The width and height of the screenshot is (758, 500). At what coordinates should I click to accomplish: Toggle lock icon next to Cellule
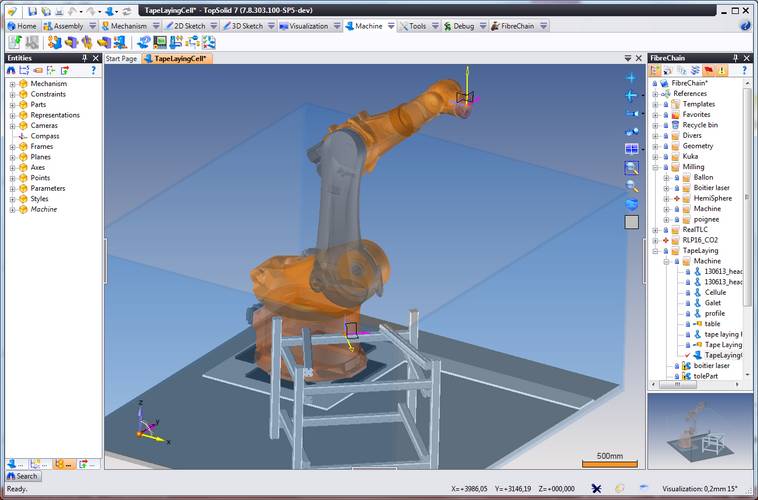688,293
